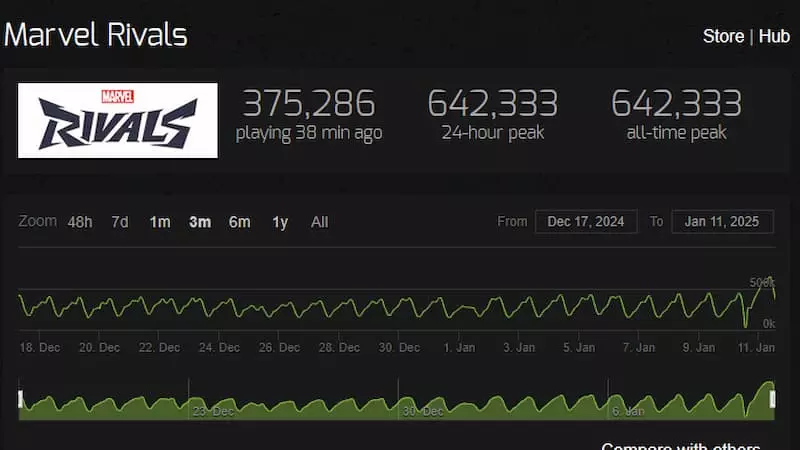Edit the From date field Dec 17, 2024
The height and width of the screenshot is (450, 800).
[x=586, y=221]
